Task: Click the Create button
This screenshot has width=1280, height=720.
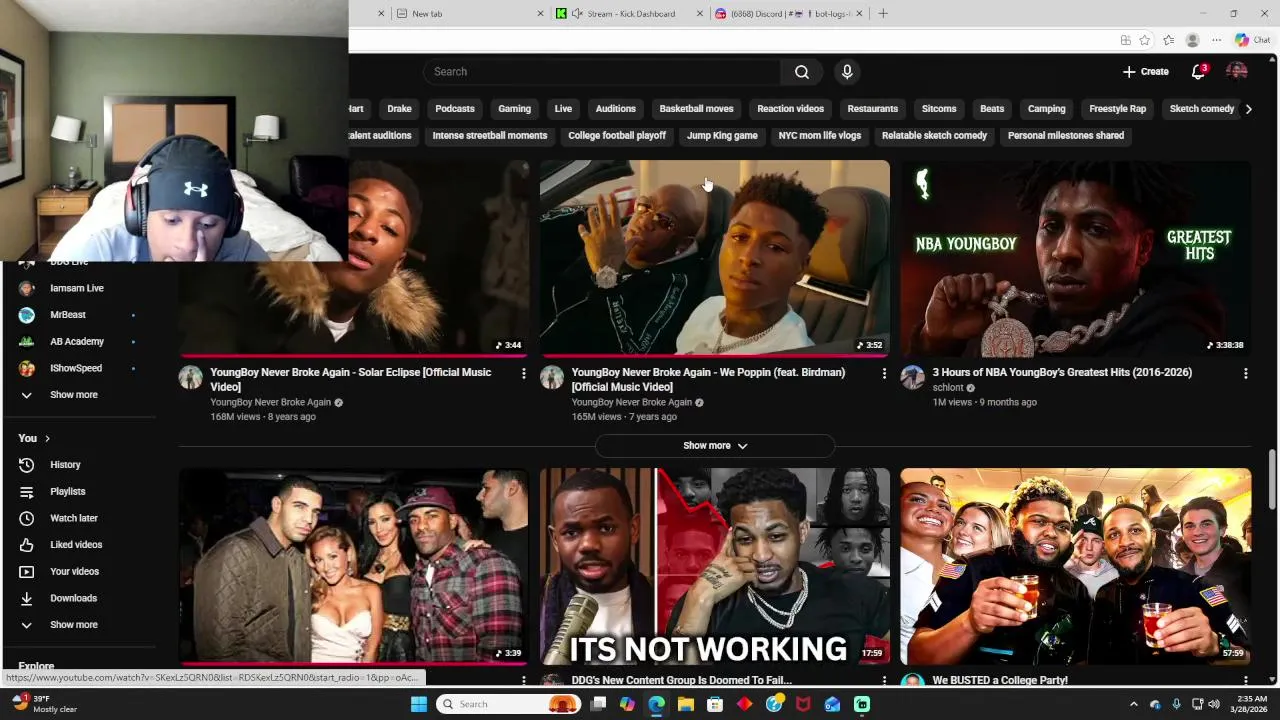Action: (x=1146, y=72)
